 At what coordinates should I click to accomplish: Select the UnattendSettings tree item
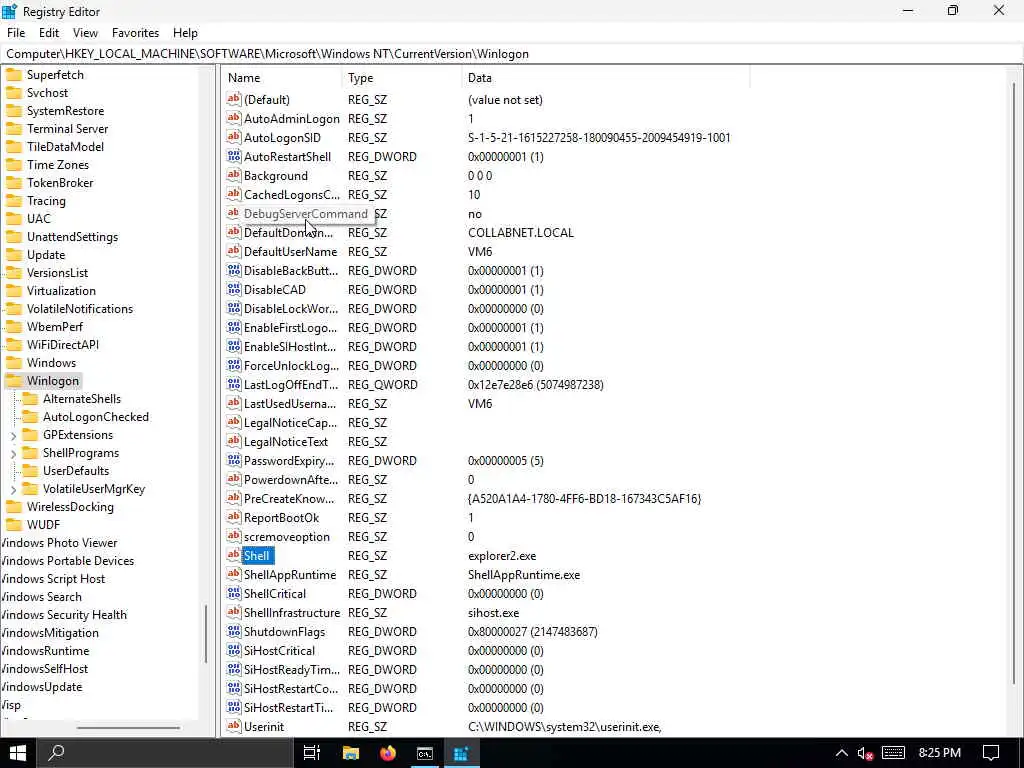pos(72,237)
